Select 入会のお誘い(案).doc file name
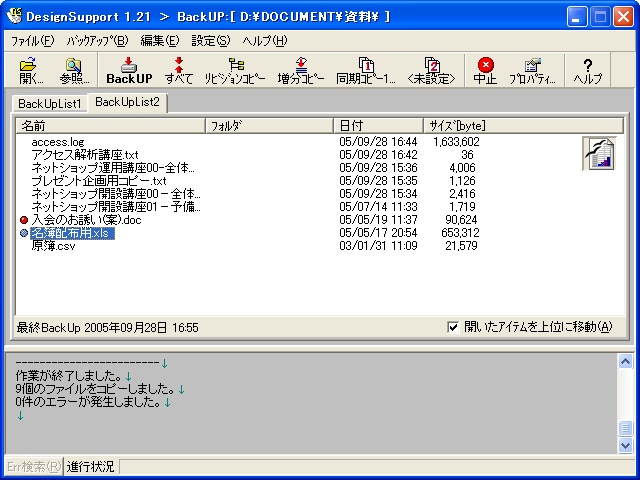The width and height of the screenshot is (640, 480). point(86,220)
